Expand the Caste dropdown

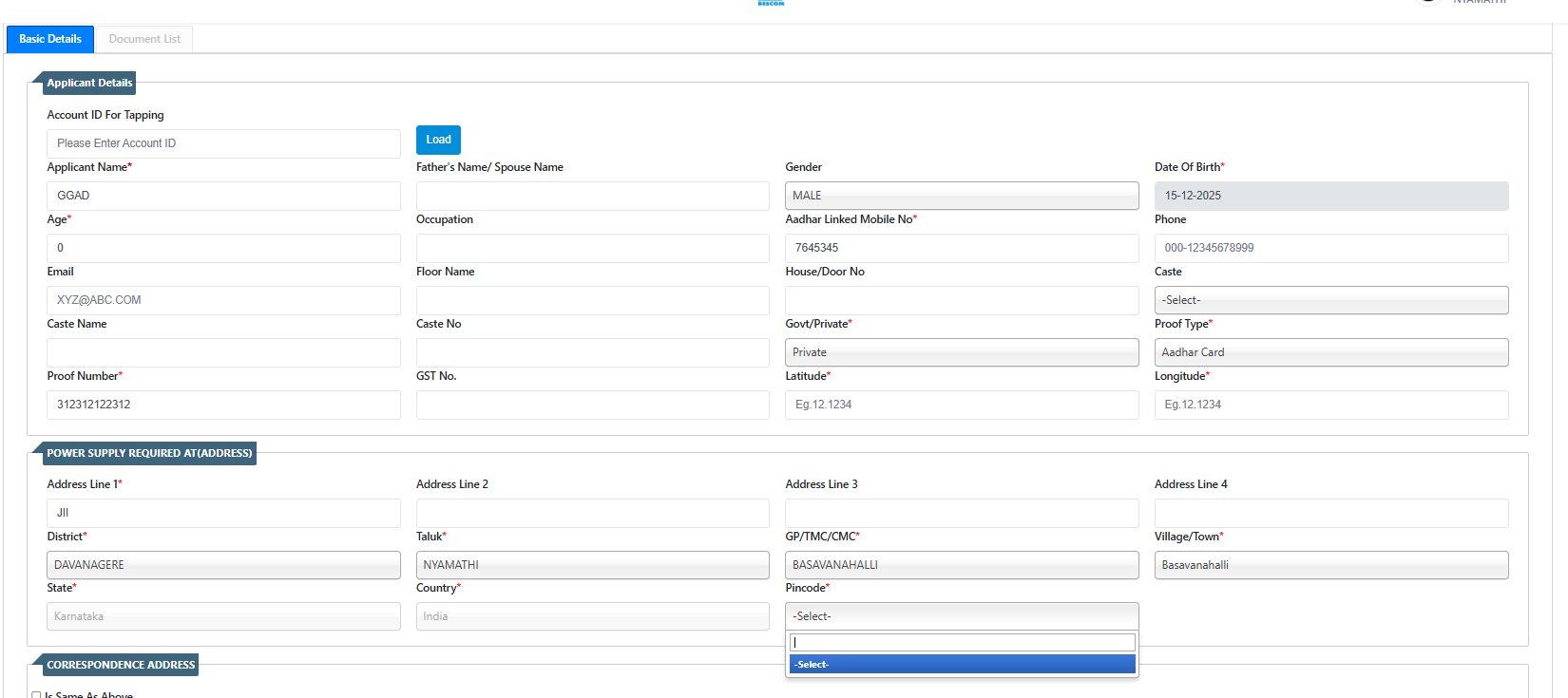click(x=1330, y=300)
